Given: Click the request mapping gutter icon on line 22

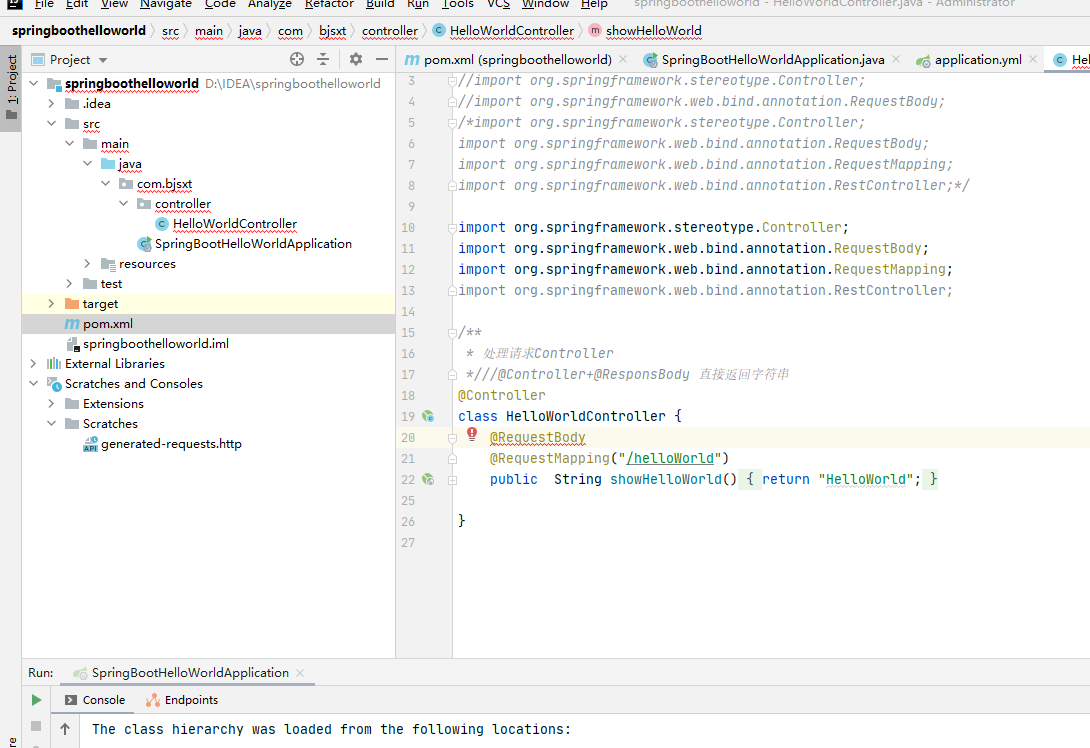Looking at the screenshot, I should (428, 479).
